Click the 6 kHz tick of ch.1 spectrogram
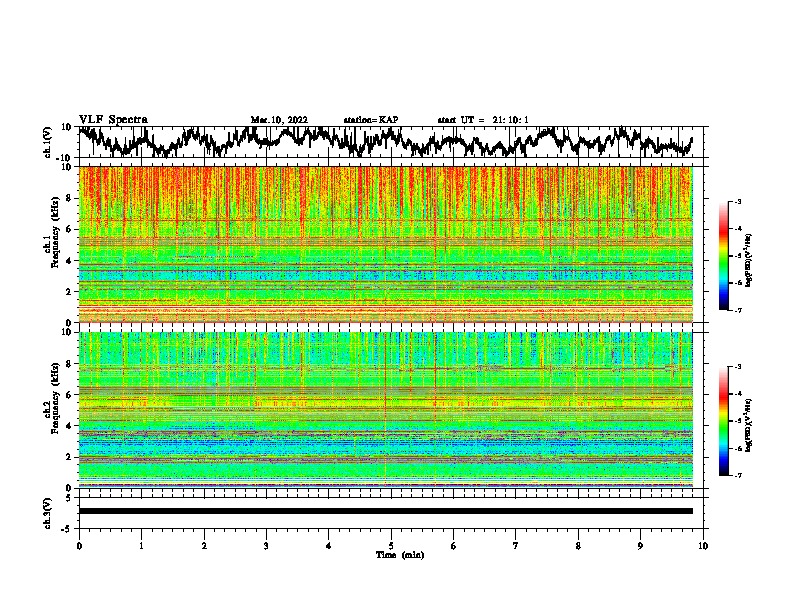The width and height of the screenshot is (792, 612). 70,230
